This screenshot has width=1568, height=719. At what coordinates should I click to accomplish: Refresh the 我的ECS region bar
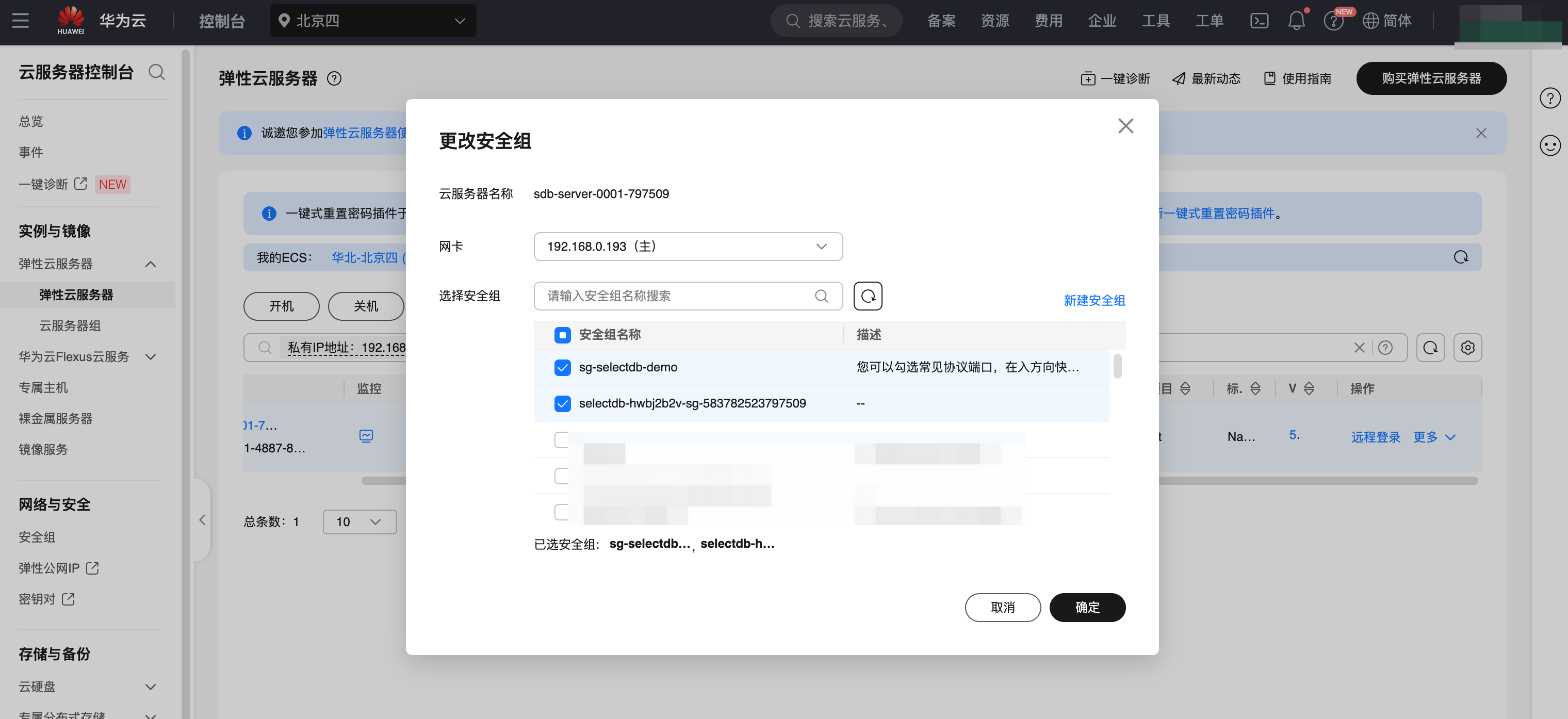pyautogui.click(x=1461, y=257)
